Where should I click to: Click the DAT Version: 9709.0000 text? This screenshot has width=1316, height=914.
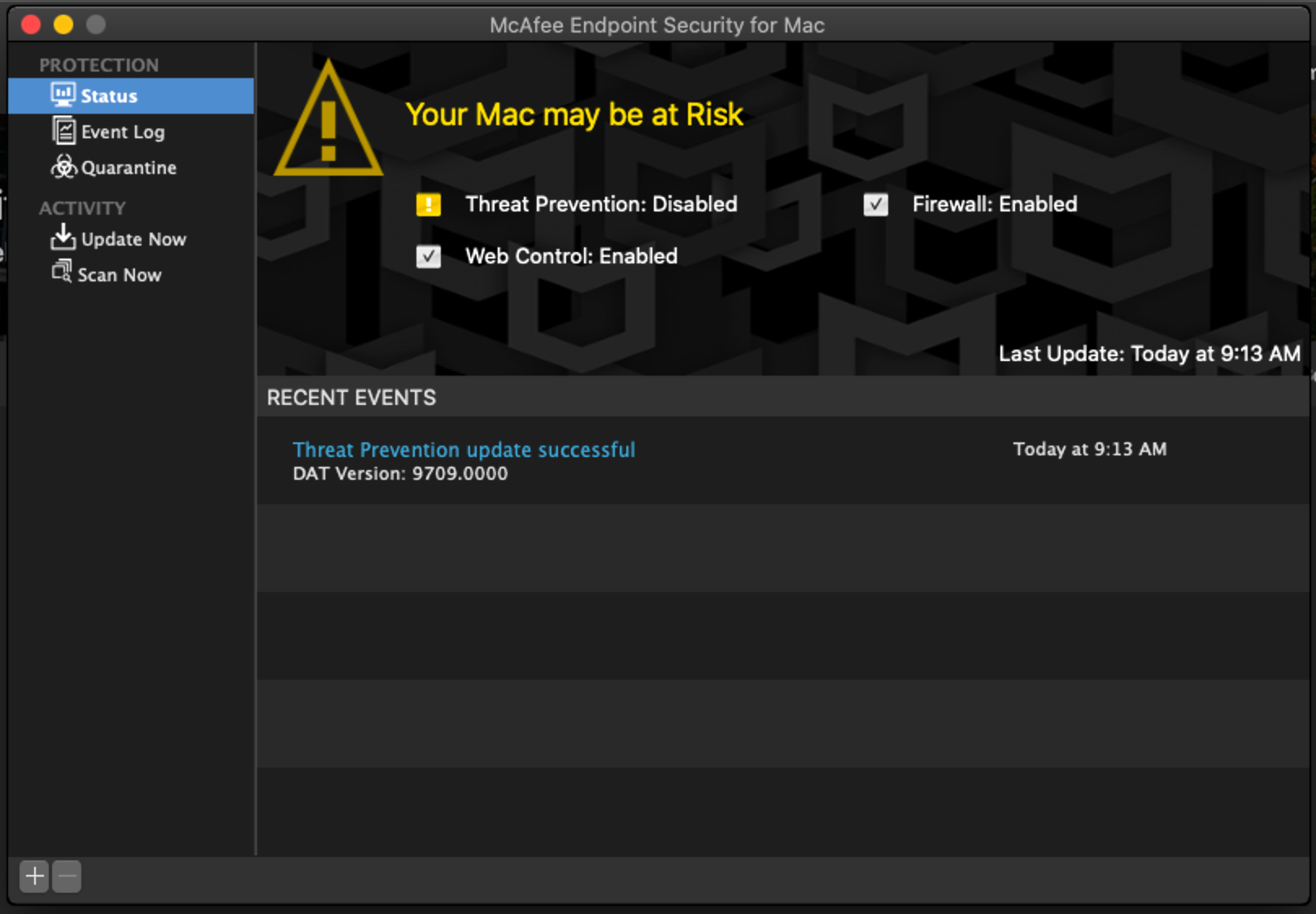(x=400, y=473)
